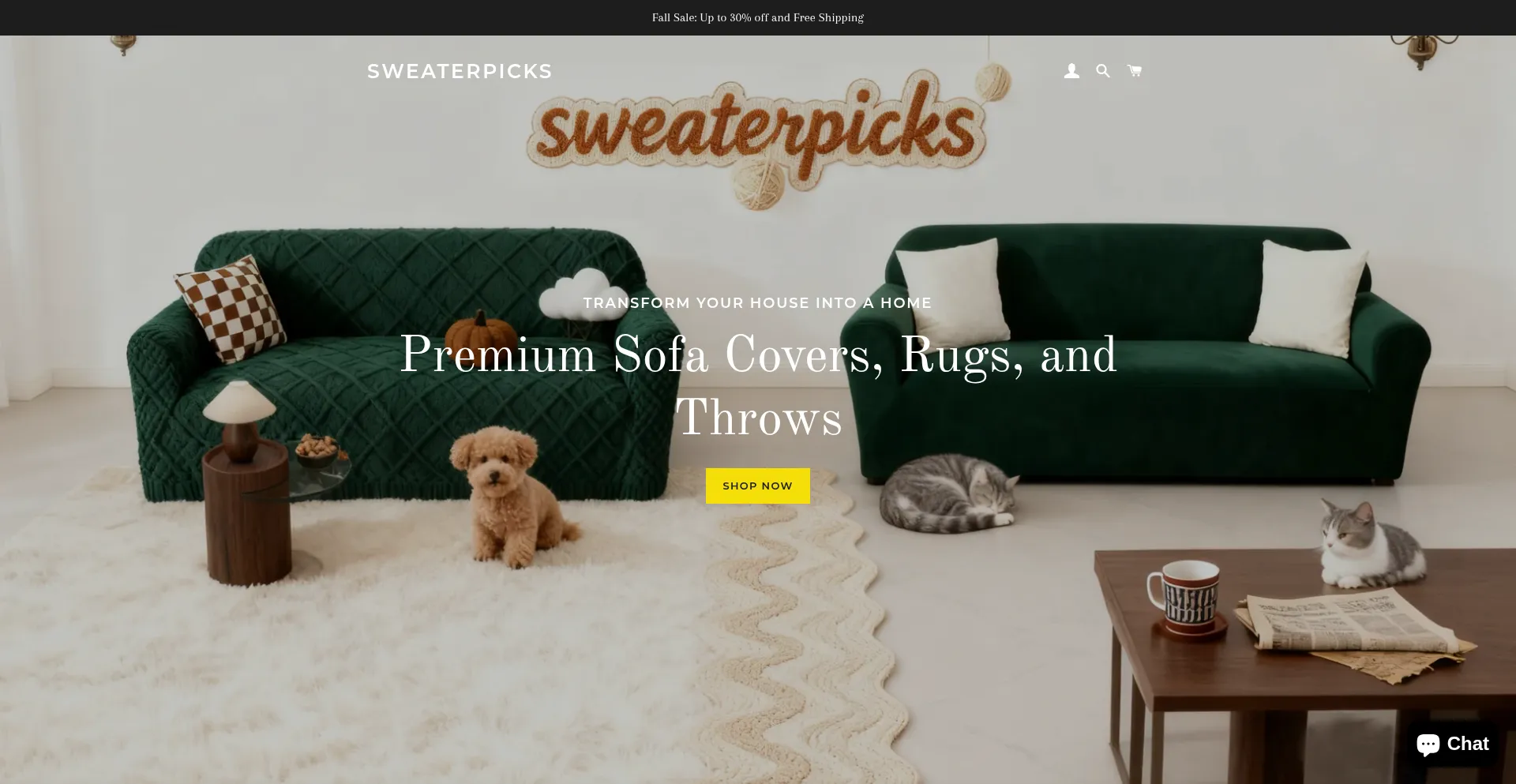Click the Fall Sale announcement bar text
Image resolution: width=1516 pixels, height=784 pixels.
click(758, 17)
